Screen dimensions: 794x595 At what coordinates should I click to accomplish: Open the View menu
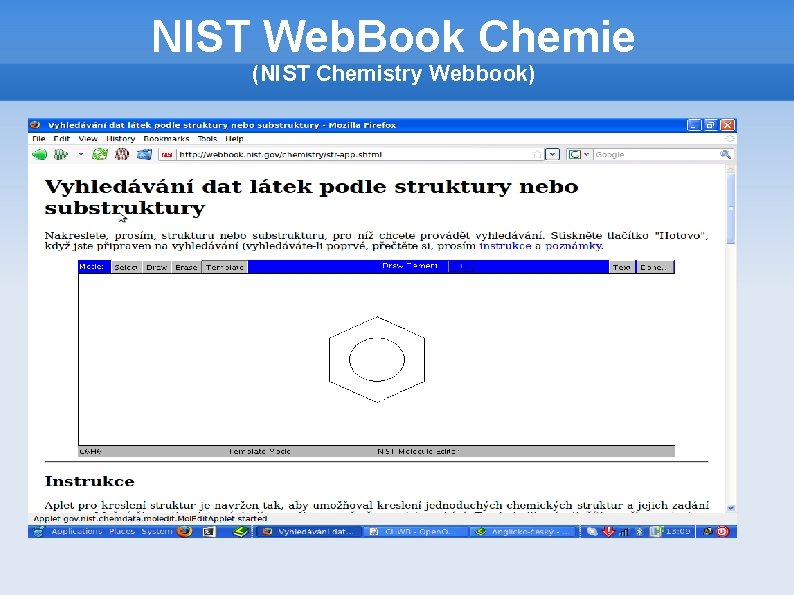pyautogui.click(x=88, y=139)
